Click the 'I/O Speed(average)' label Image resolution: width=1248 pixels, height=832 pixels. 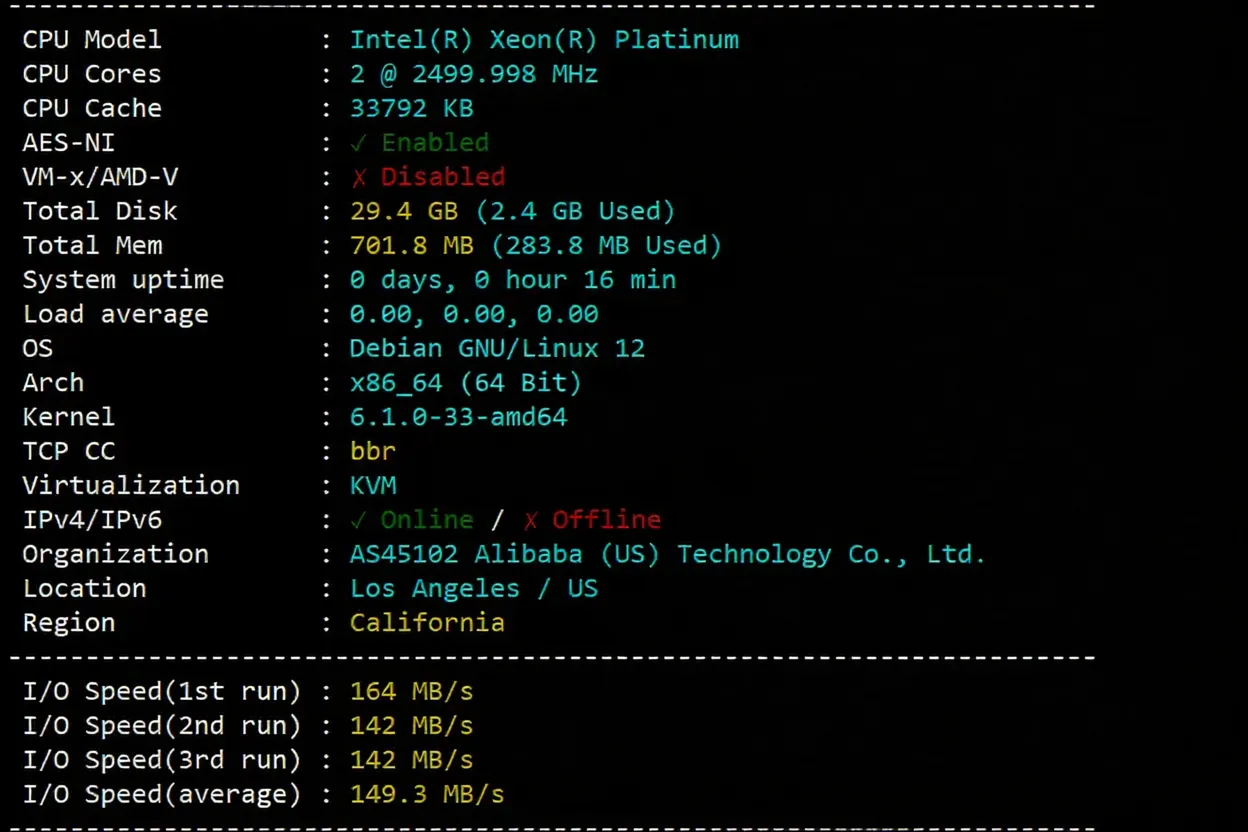[162, 794]
